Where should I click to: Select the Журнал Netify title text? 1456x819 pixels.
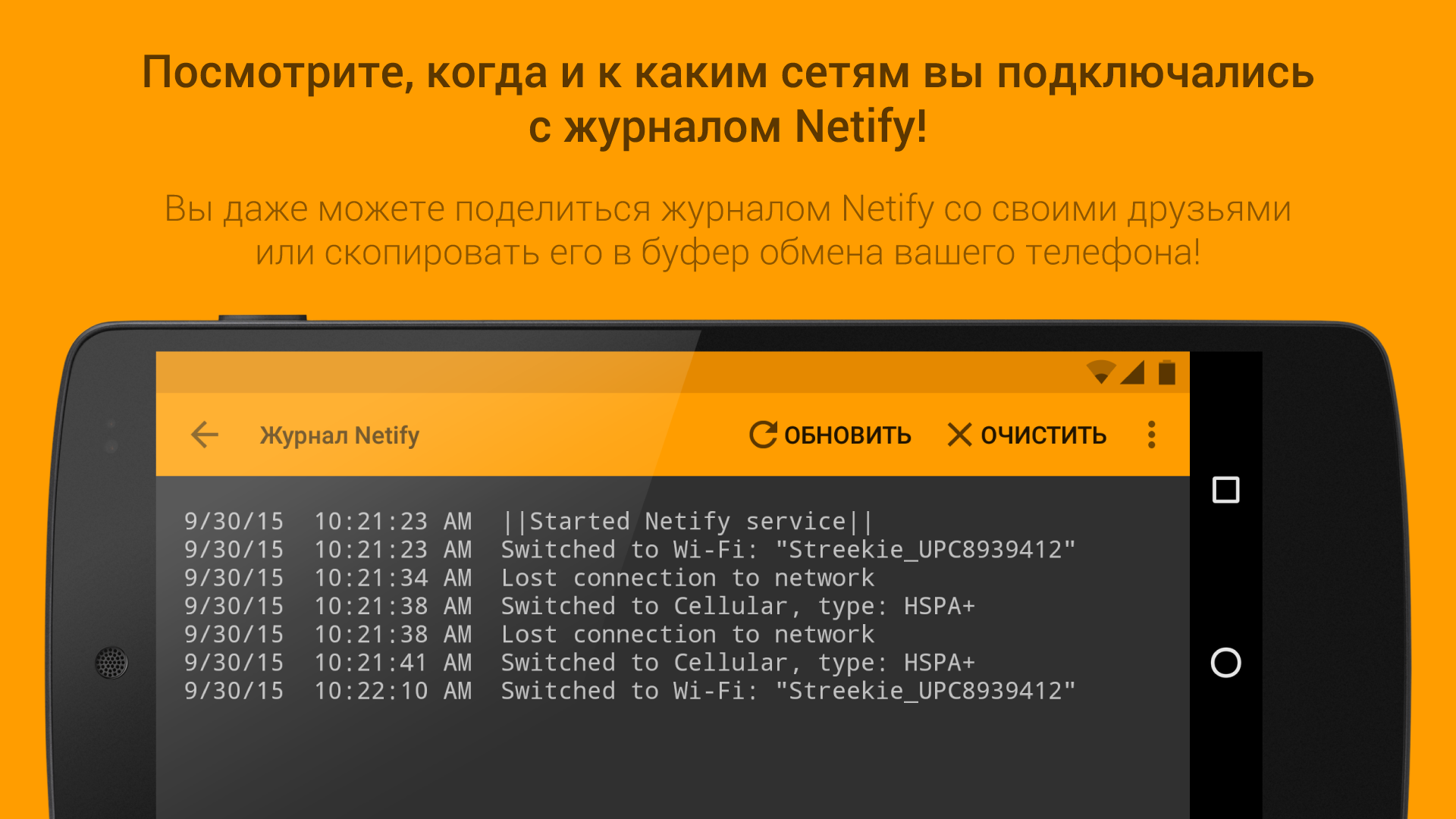pyautogui.click(x=339, y=435)
